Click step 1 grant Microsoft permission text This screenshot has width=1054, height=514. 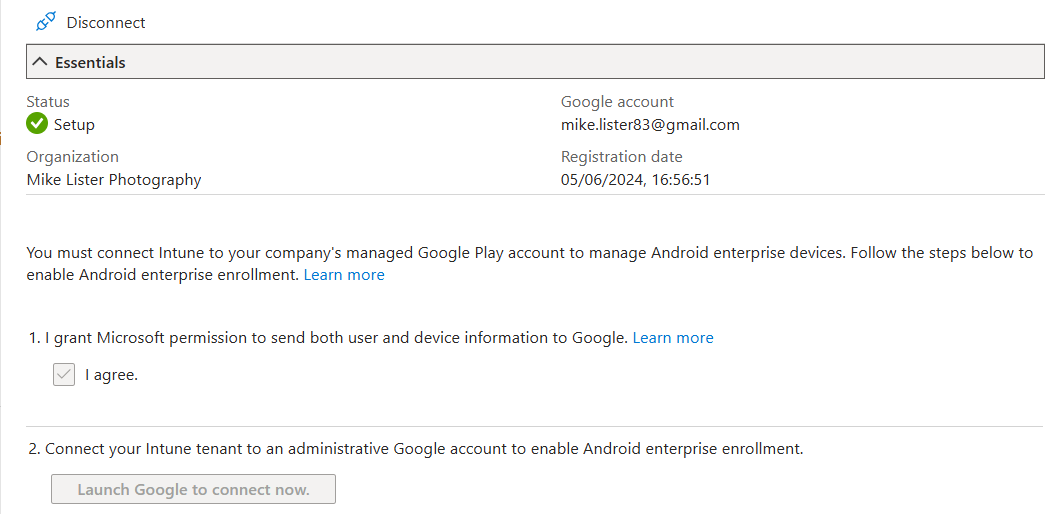point(328,338)
